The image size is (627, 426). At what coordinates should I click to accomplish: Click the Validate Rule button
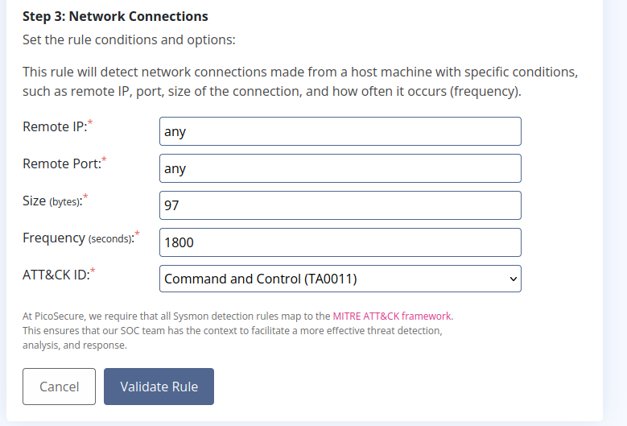coord(159,386)
